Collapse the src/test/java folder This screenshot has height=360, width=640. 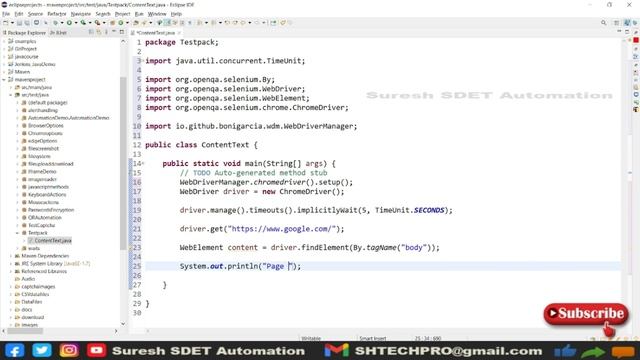click(x=11, y=95)
